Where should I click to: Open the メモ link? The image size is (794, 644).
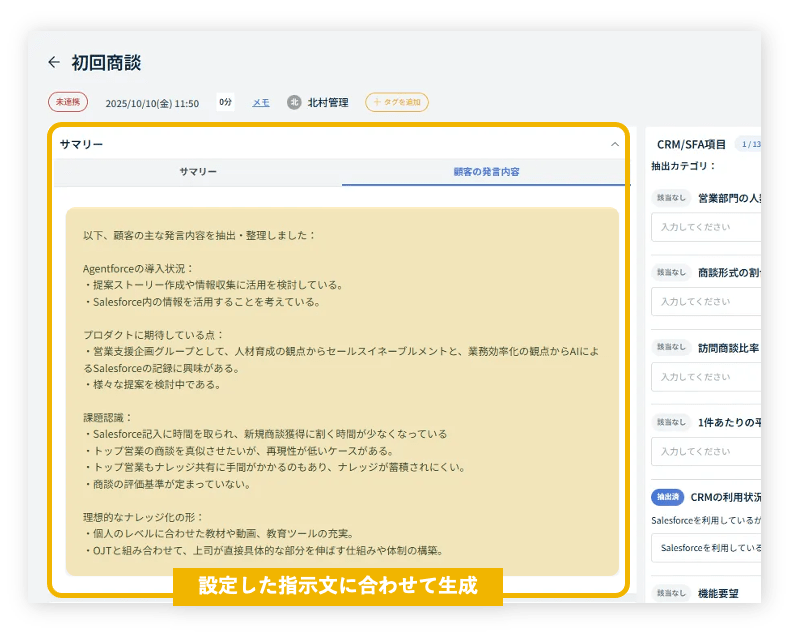tap(260, 102)
